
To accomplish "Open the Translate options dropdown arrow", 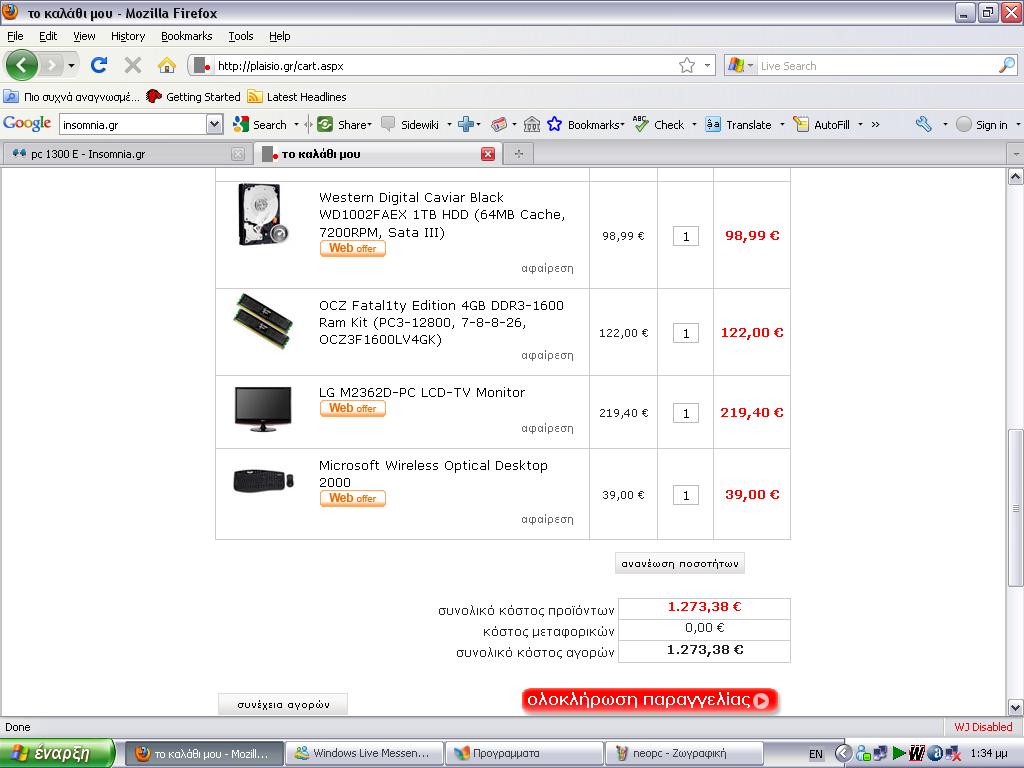I will 782,125.
